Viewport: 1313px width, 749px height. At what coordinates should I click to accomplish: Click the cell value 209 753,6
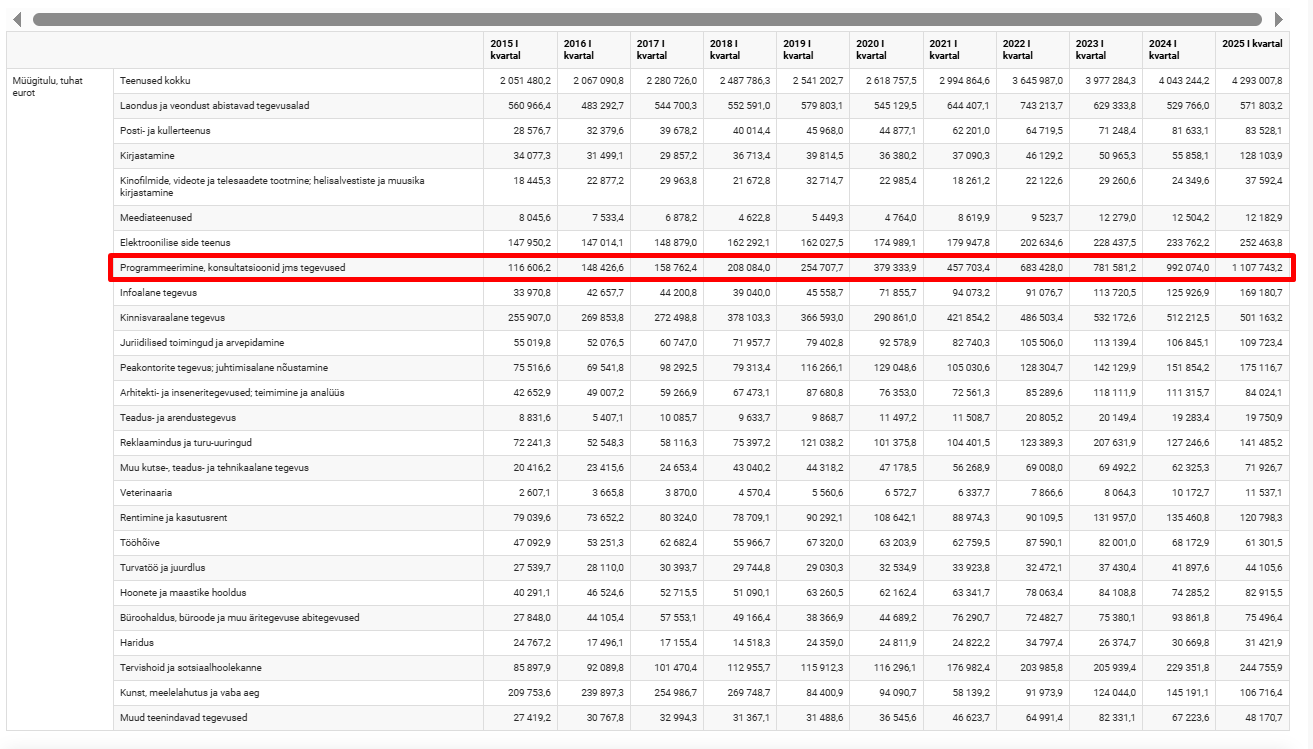pyautogui.click(x=530, y=693)
